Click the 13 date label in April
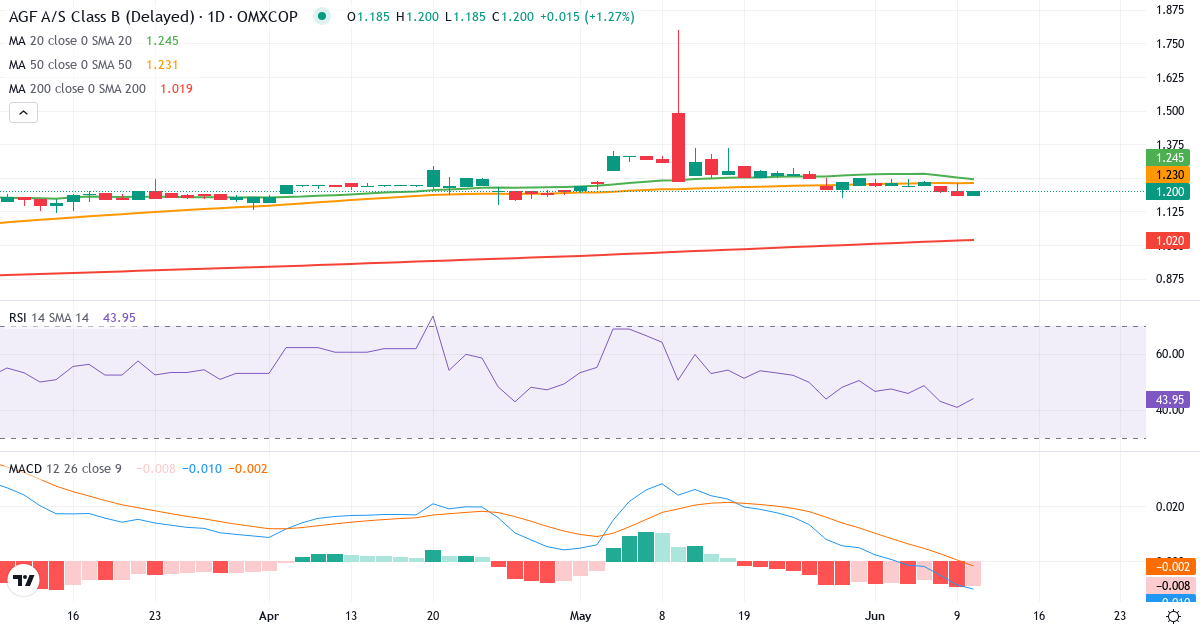 [x=351, y=616]
